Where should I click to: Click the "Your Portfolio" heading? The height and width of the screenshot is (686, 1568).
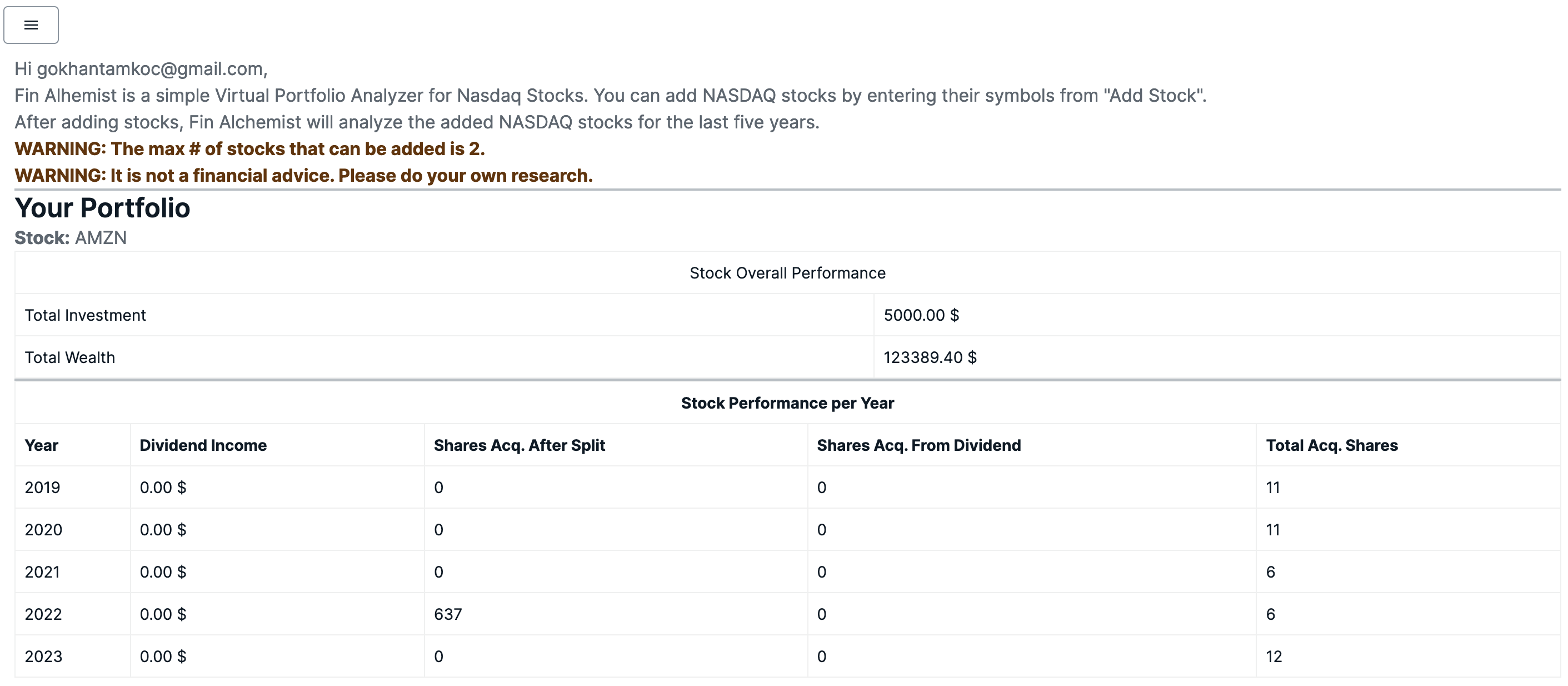(102, 208)
